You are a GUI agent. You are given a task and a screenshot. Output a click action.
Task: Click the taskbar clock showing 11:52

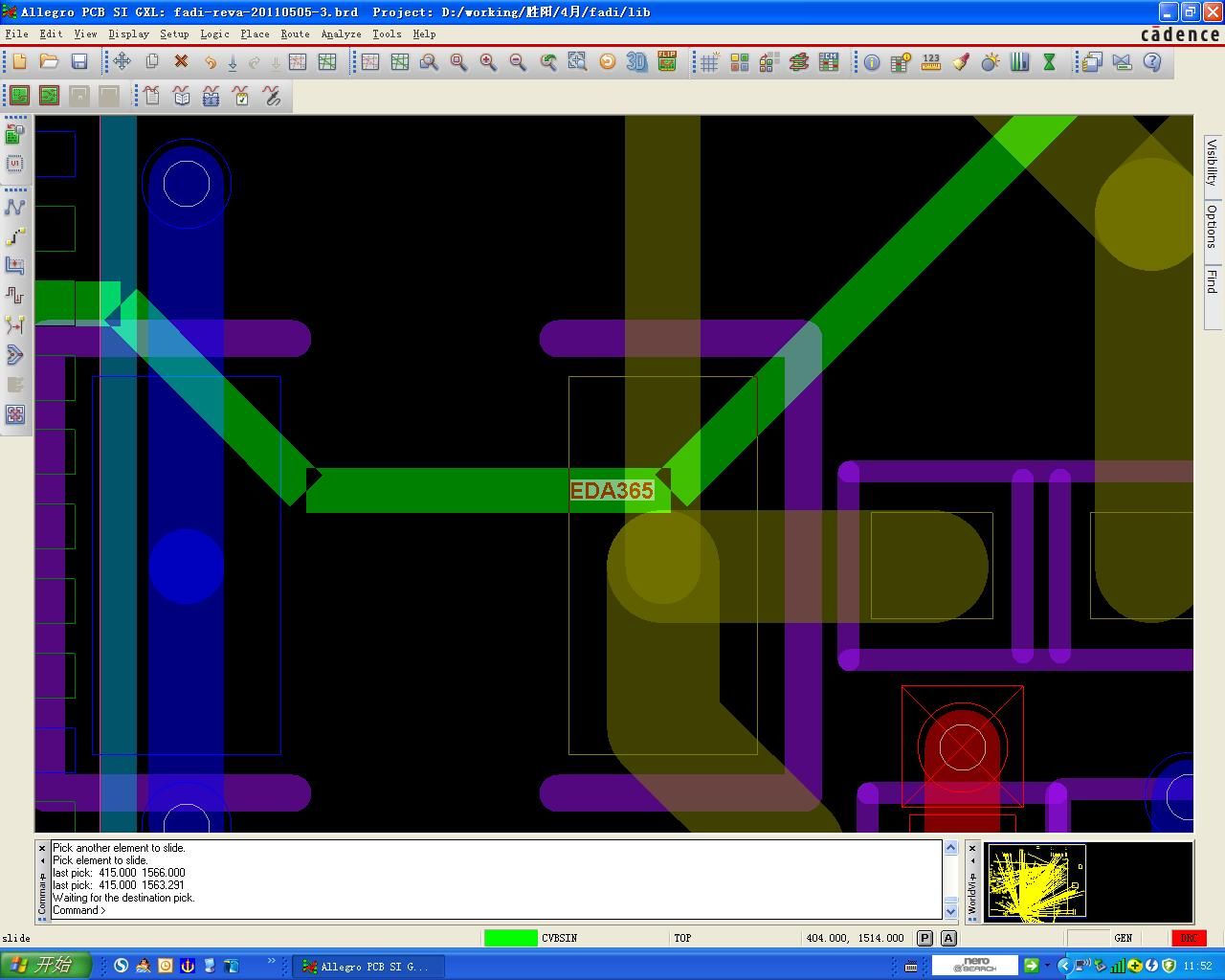1198,967
